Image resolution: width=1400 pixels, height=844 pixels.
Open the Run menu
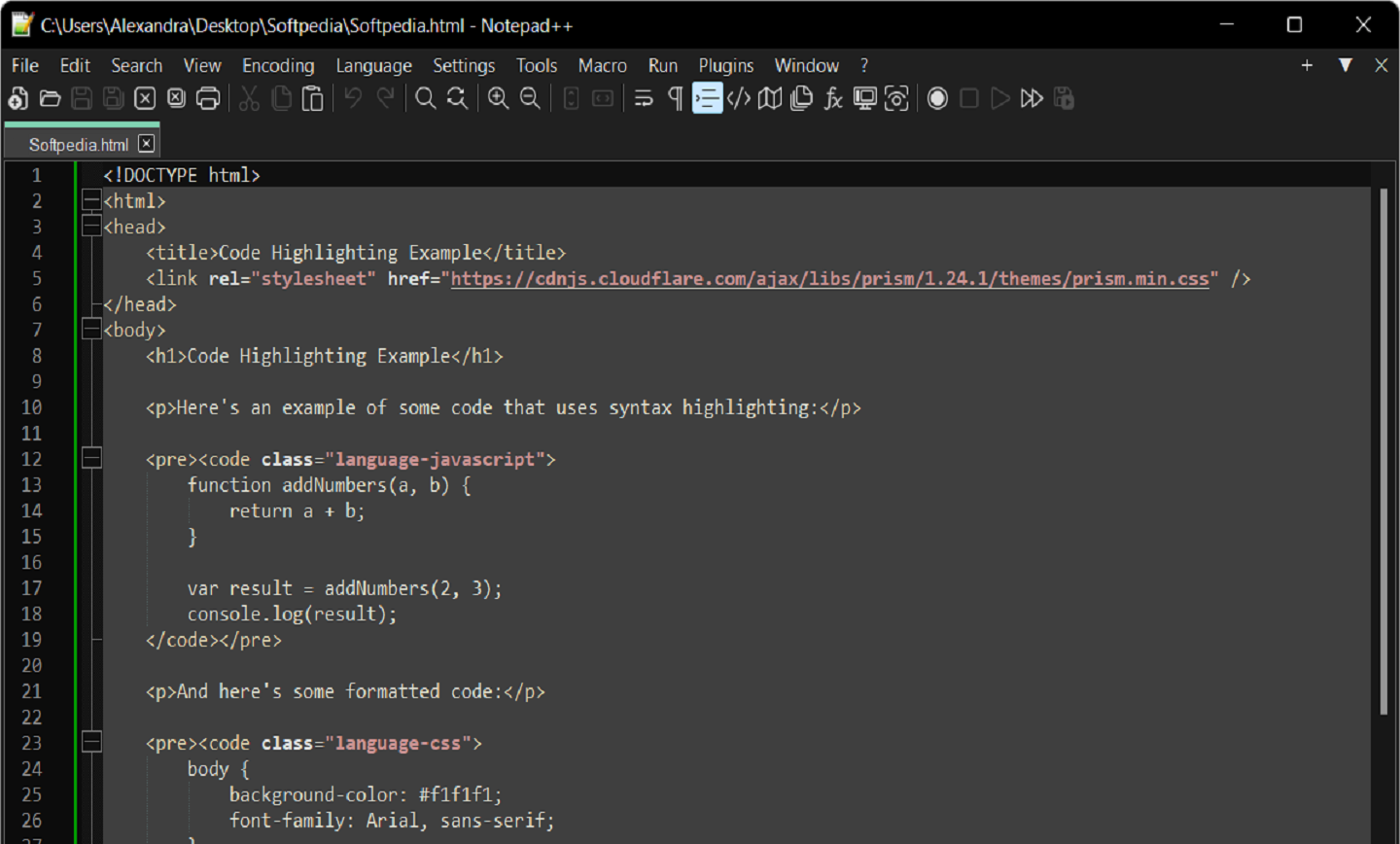click(x=663, y=65)
